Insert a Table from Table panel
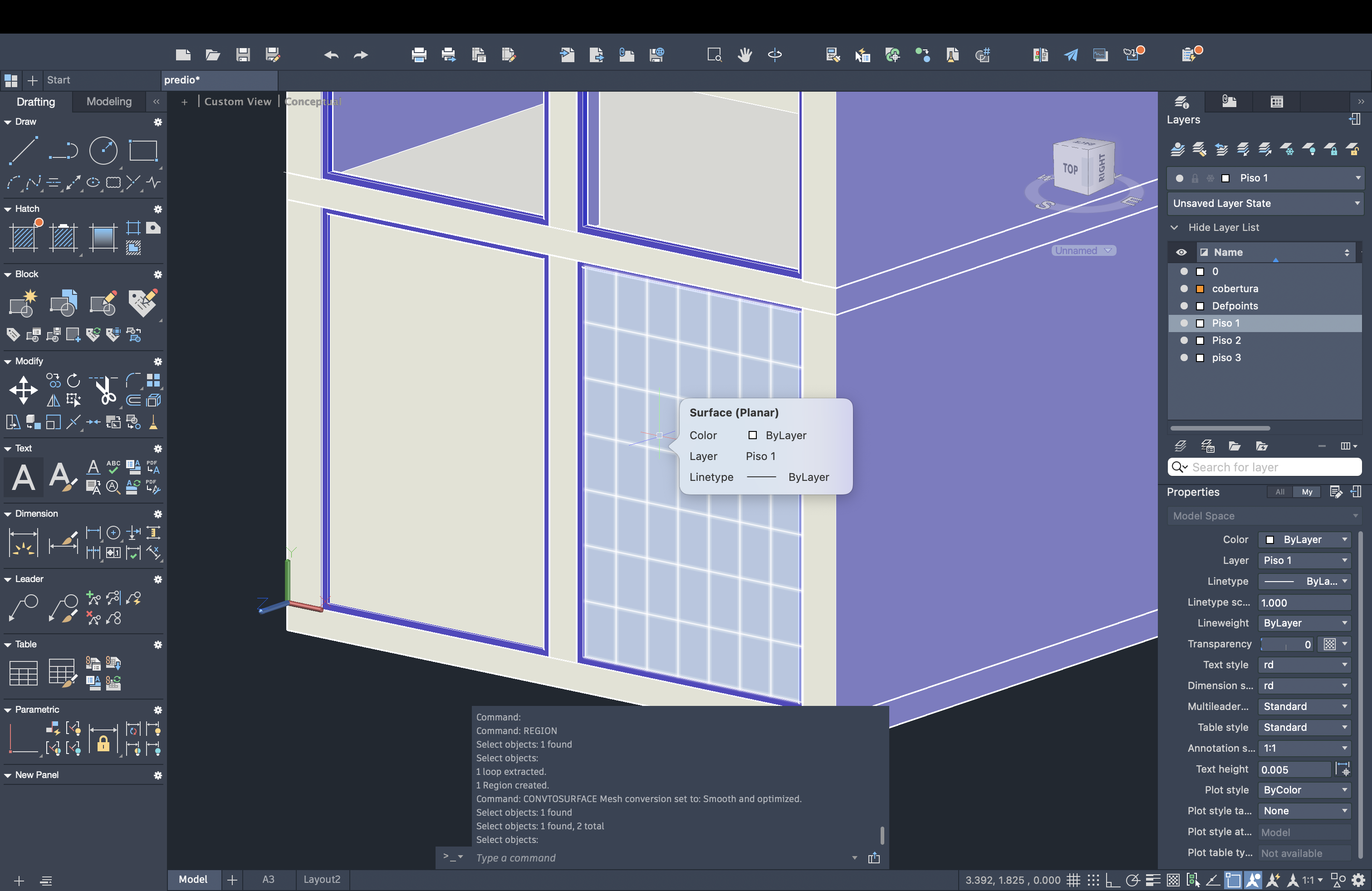 pos(23,673)
